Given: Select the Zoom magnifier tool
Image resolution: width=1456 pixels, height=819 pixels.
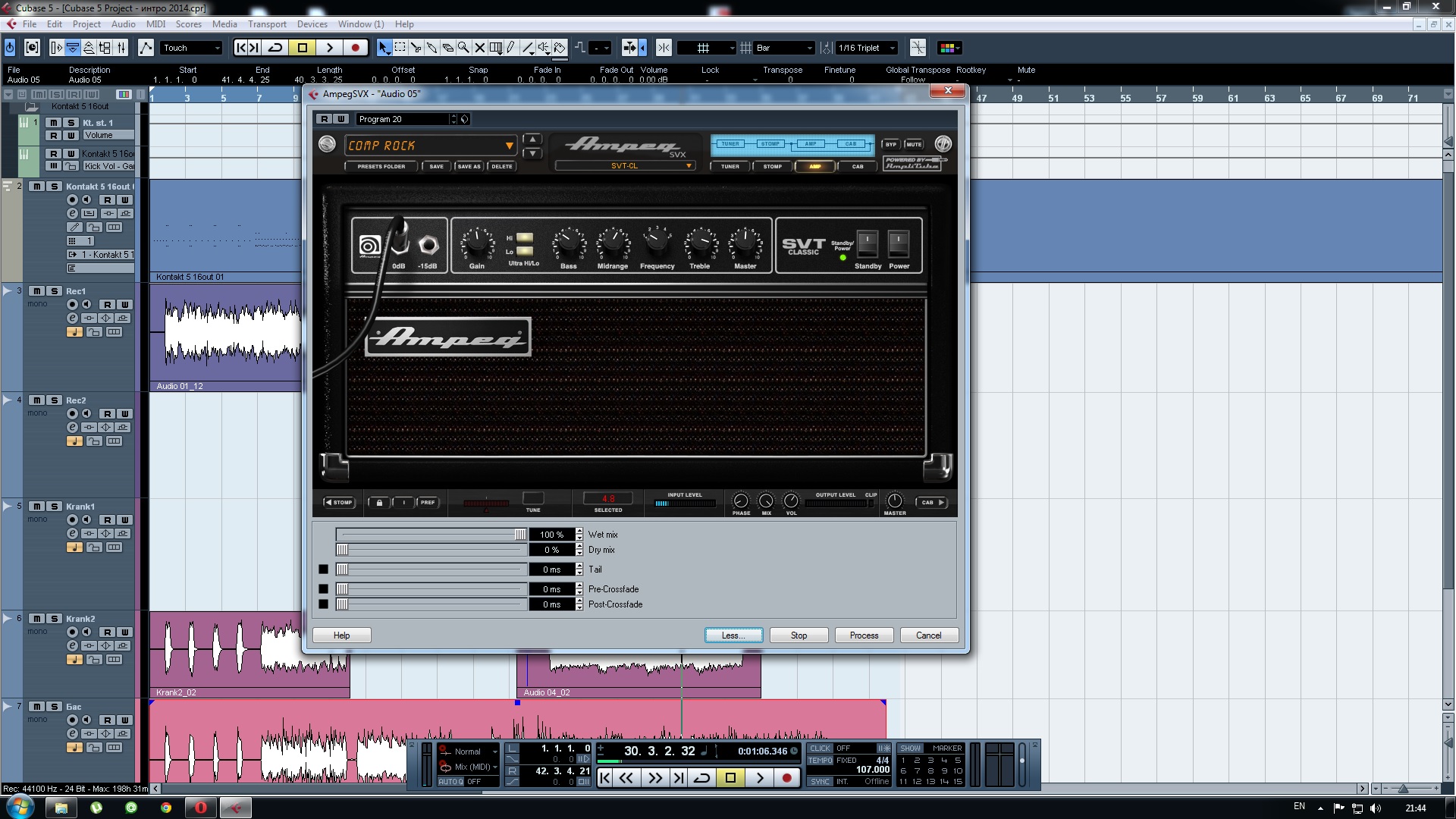Looking at the screenshot, I should [463, 48].
